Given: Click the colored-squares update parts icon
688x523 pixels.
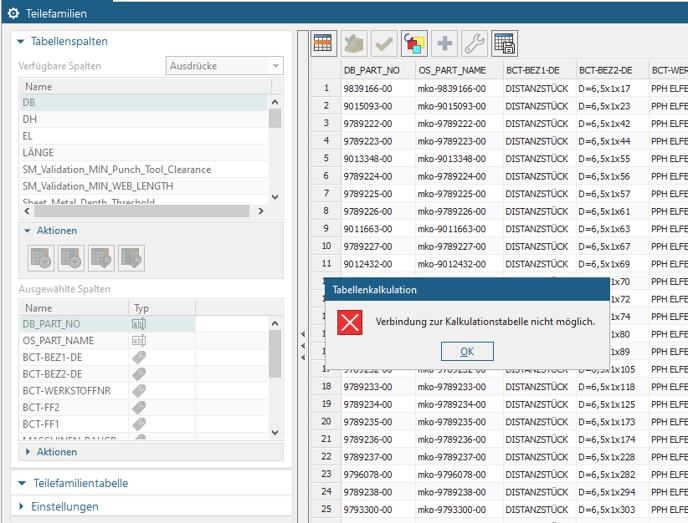Looking at the screenshot, I should [x=414, y=43].
